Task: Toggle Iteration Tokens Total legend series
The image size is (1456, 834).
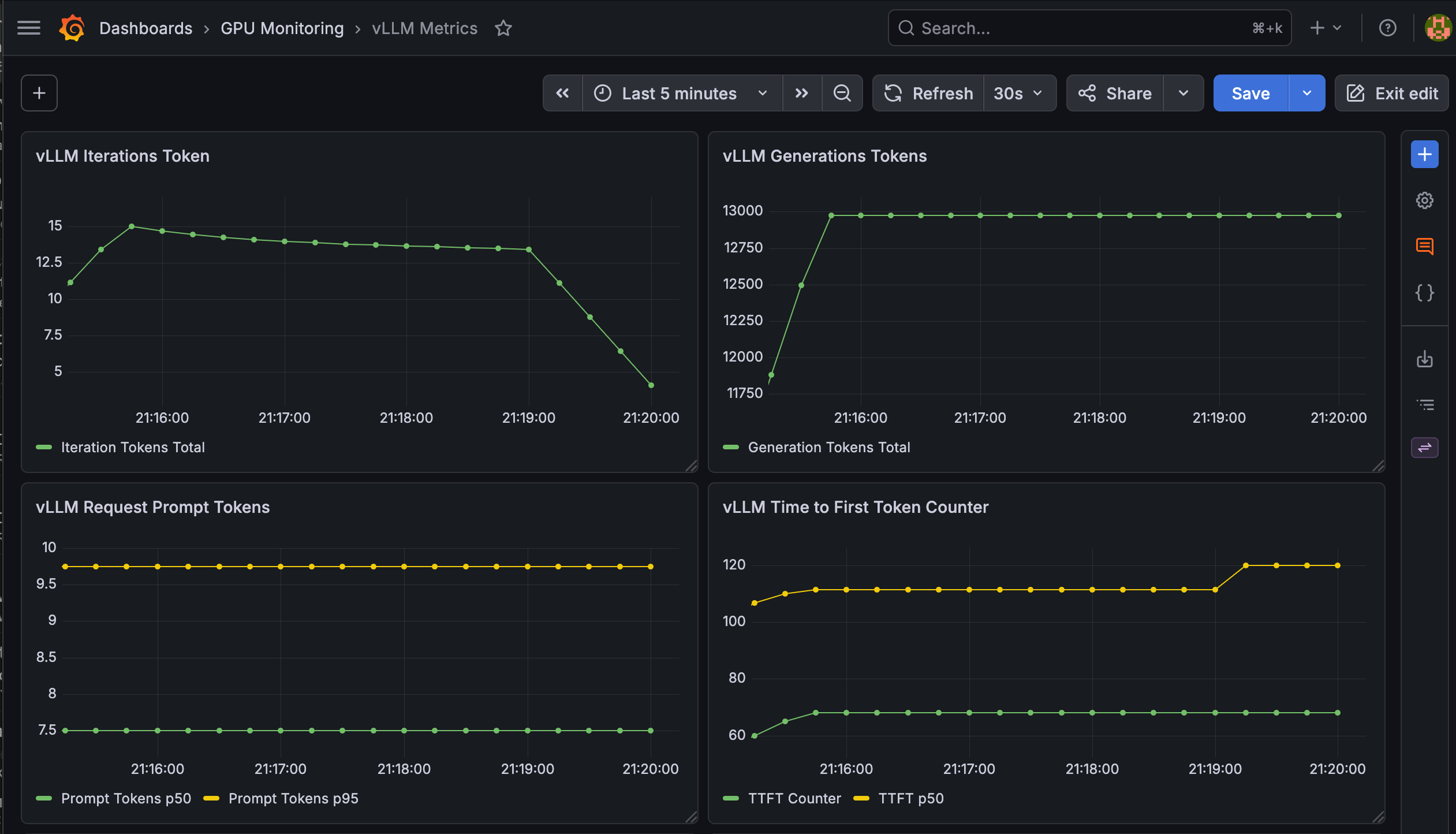Action: point(121,447)
